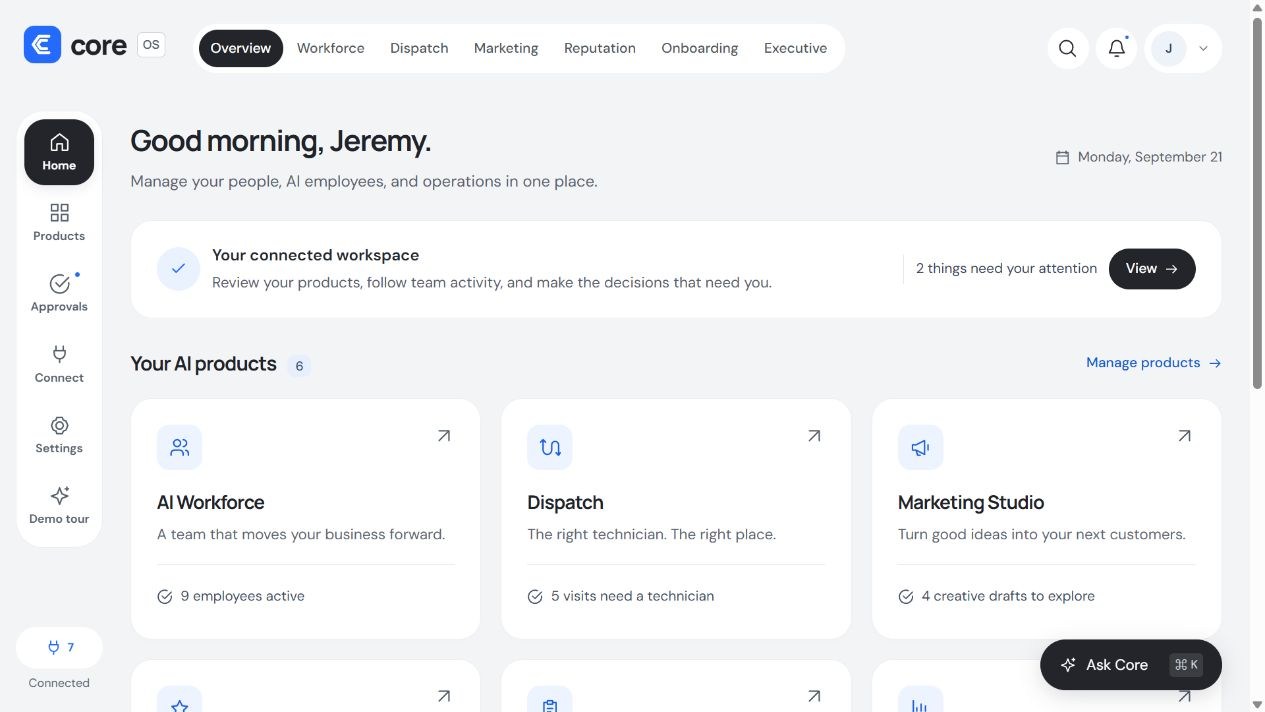Click the Core logo icon
This screenshot has height=712, width=1265.
[42, 45]
